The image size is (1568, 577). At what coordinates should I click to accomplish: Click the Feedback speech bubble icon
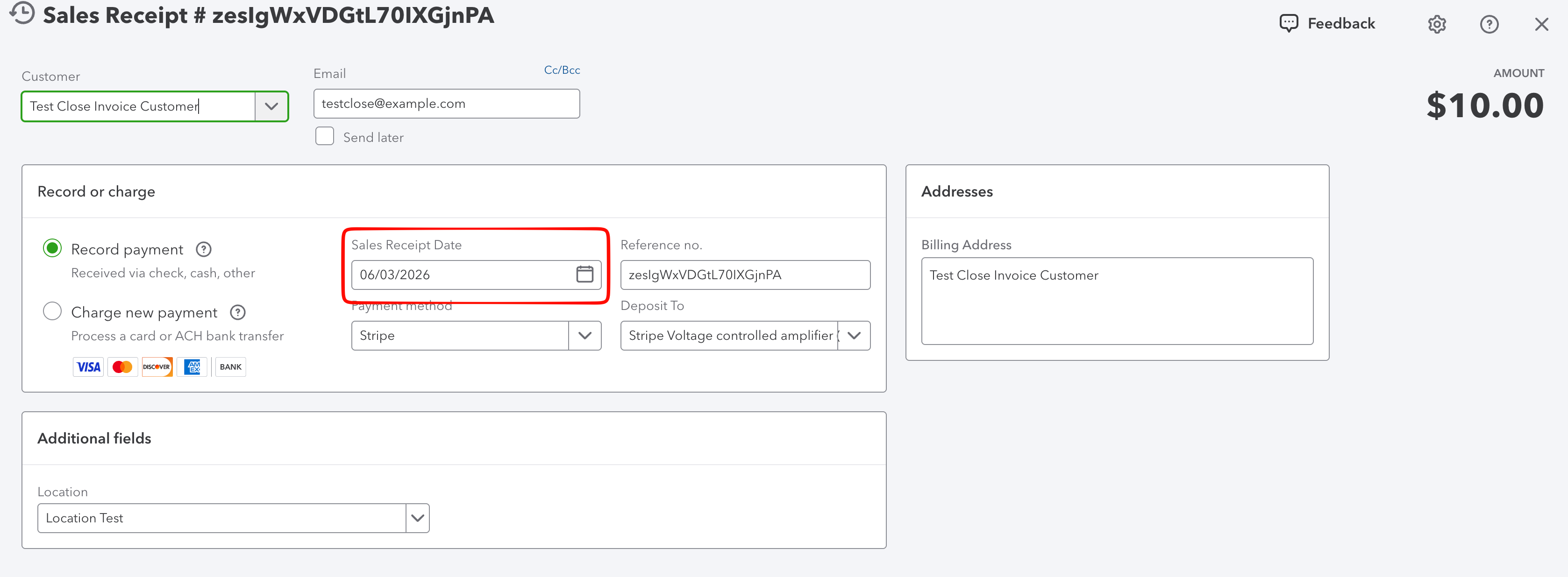pyautogui.click(x=1289, y=24)
